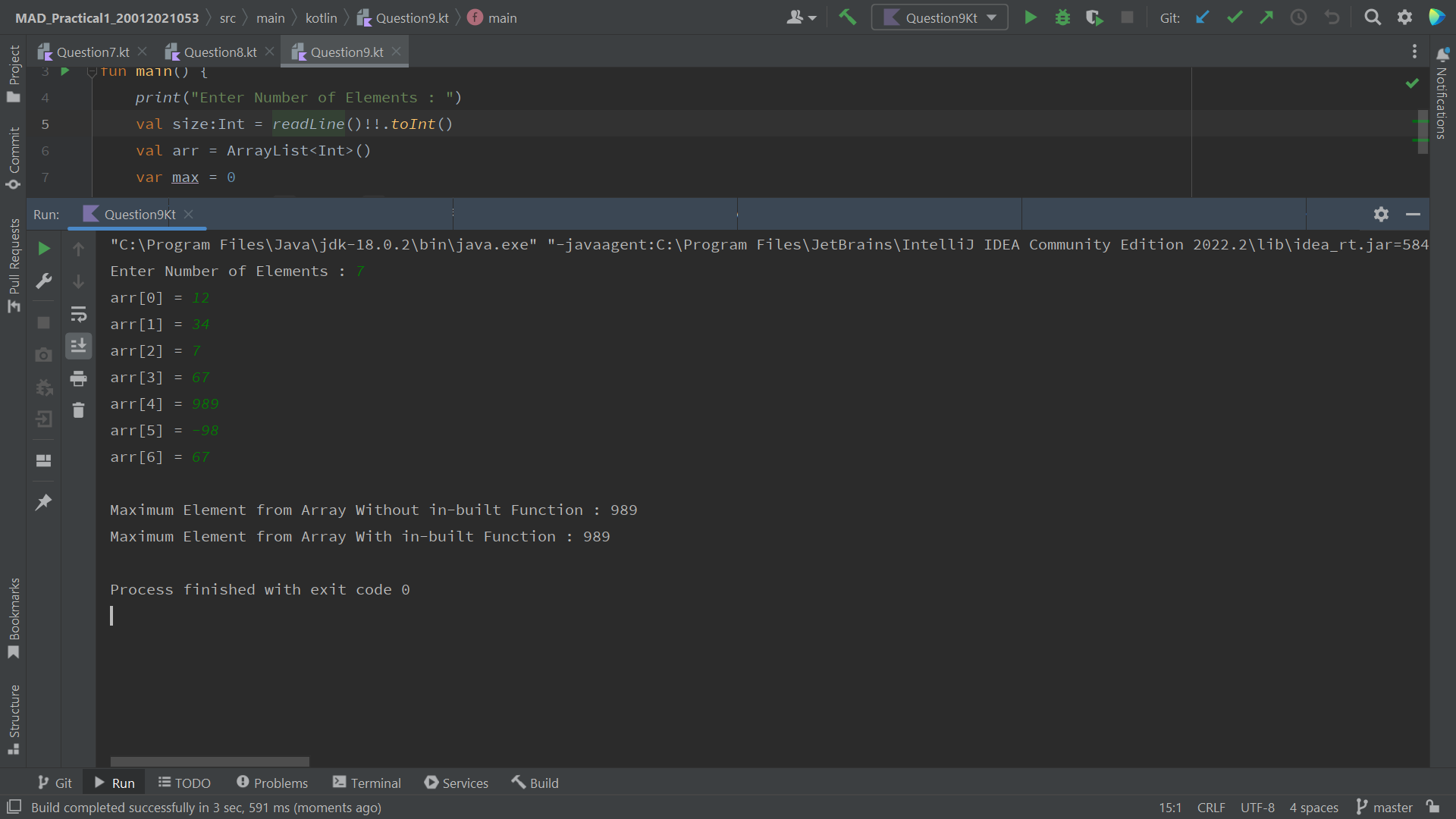Image resolution: width=1456 pixels, height=819 pixels.
Task: Toggle soft-wrap in console
Action: click(78, 314)
